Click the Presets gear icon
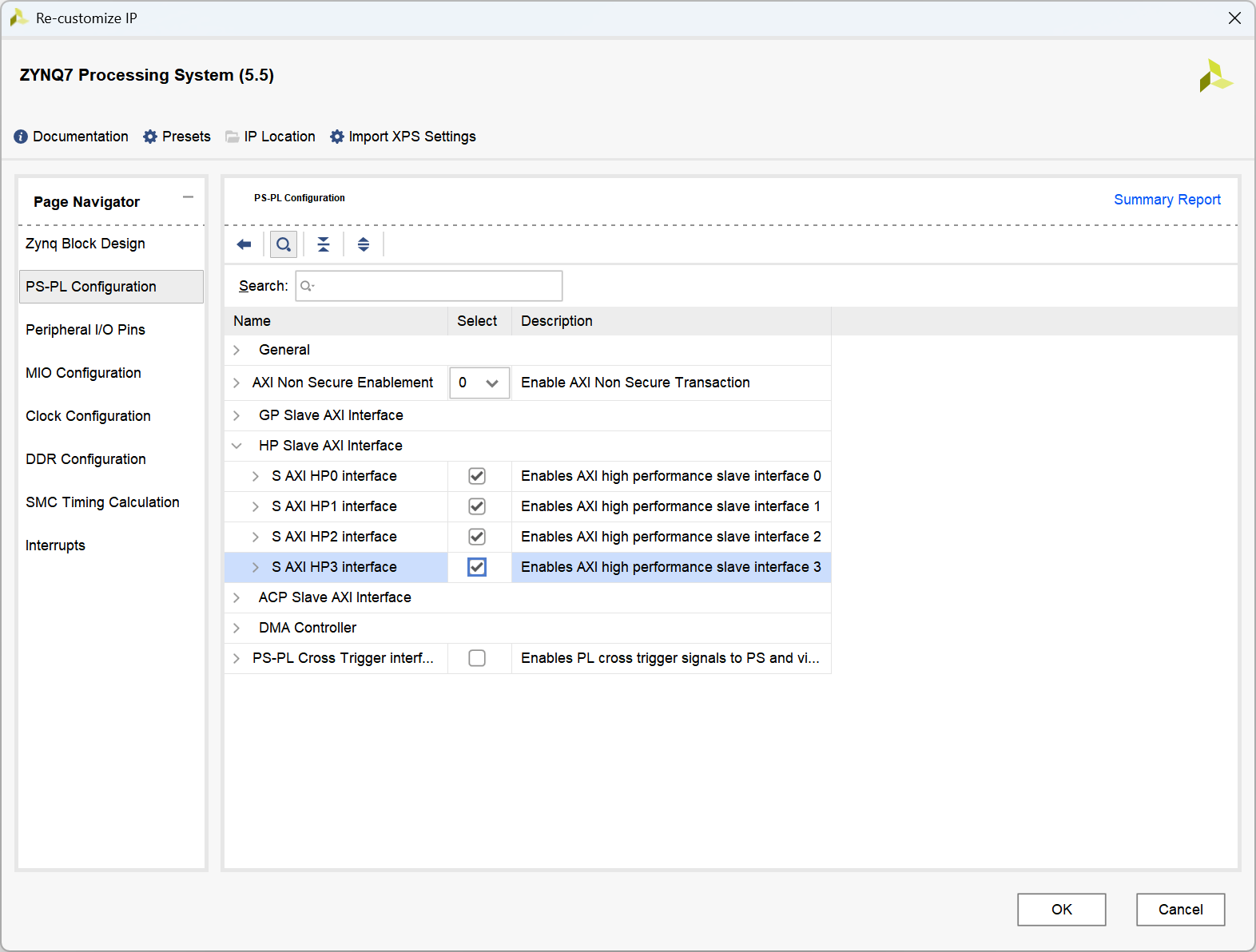Screen dimensions: 1256x952 150,137
